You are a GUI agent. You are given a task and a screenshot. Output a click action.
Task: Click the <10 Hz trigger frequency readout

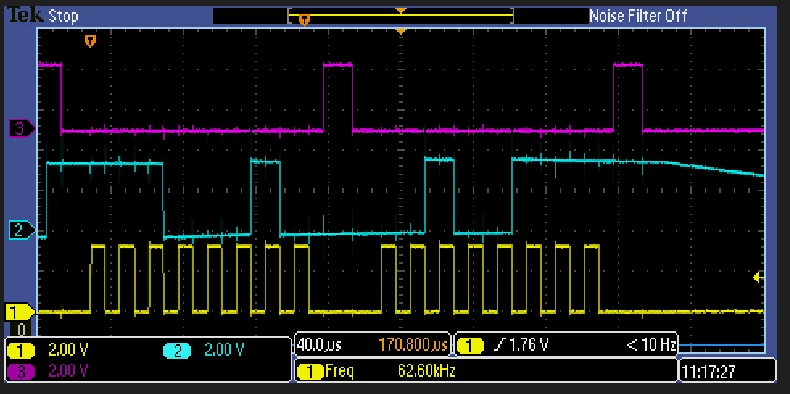point(651,345)
